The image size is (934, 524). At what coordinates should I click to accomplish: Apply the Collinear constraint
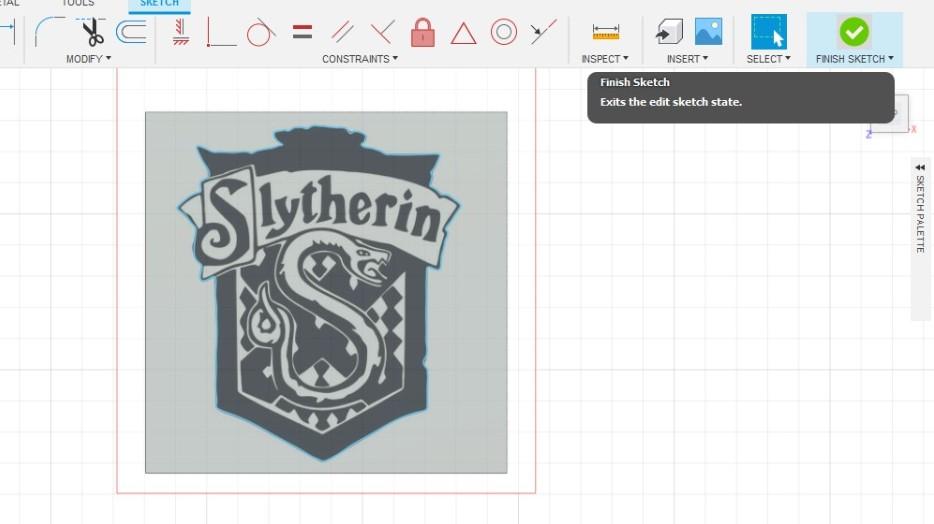click(x=543, y=32)
